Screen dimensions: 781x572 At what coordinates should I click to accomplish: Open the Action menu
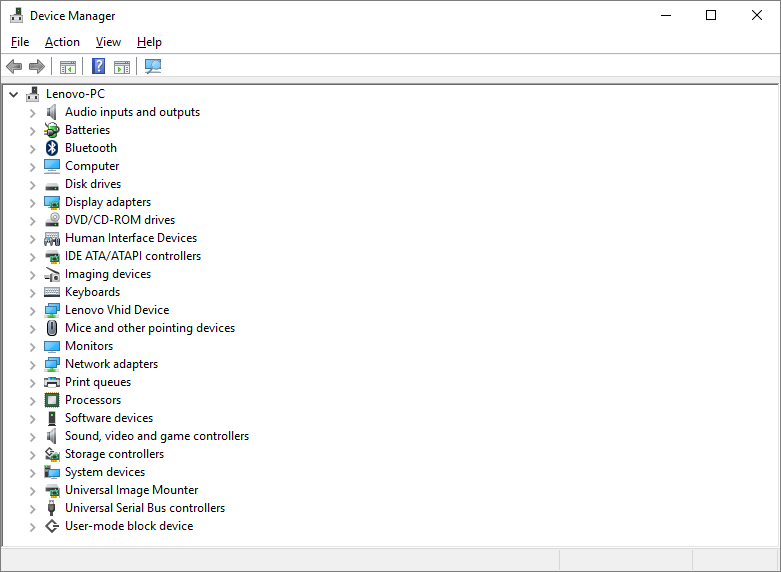(x=62, y=42)
